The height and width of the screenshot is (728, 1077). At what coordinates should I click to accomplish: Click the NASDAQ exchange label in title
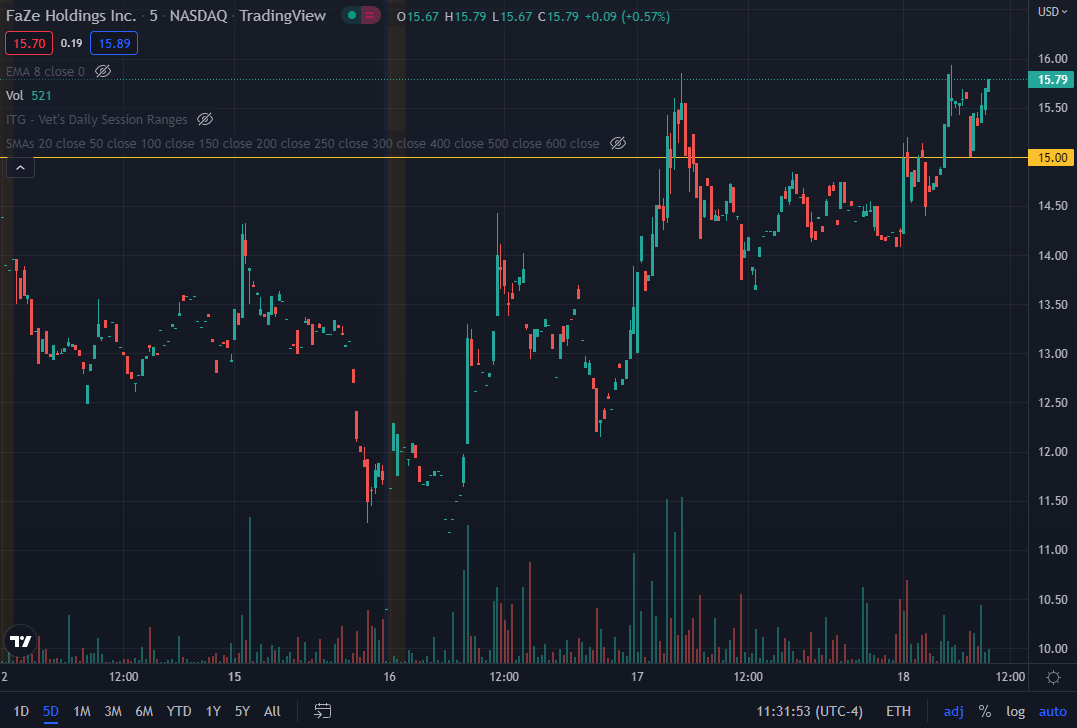199,16
